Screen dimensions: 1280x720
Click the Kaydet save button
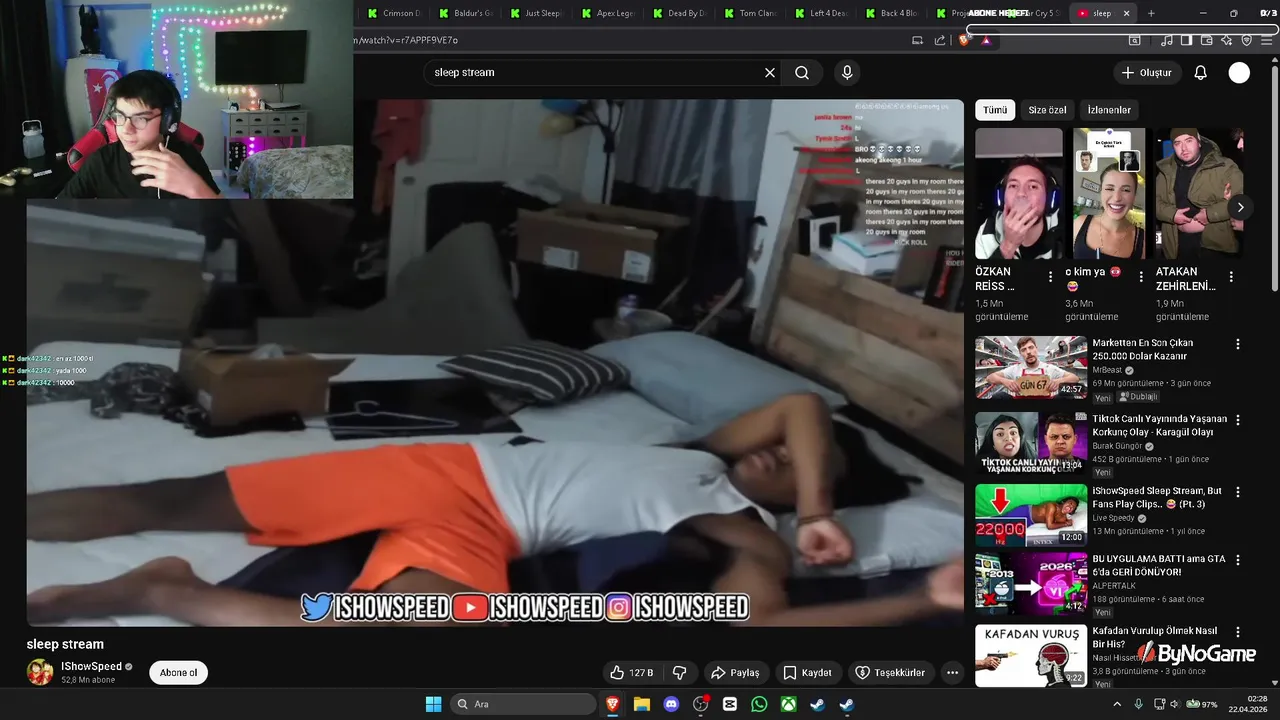pyautogui.click(x=808, y=673)
